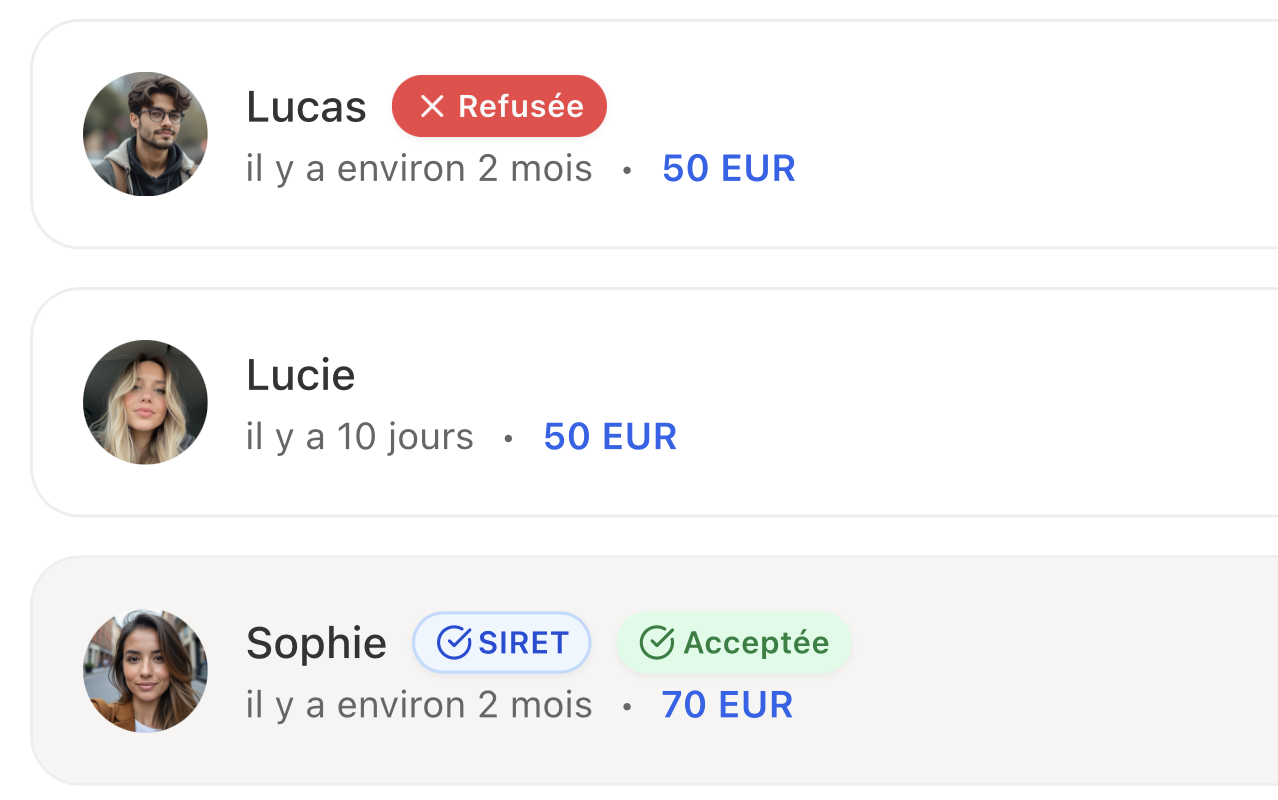
Task: Click the "il y a 10 jours" timestamp
Action: pyautogui.click(x=360, y=437)
